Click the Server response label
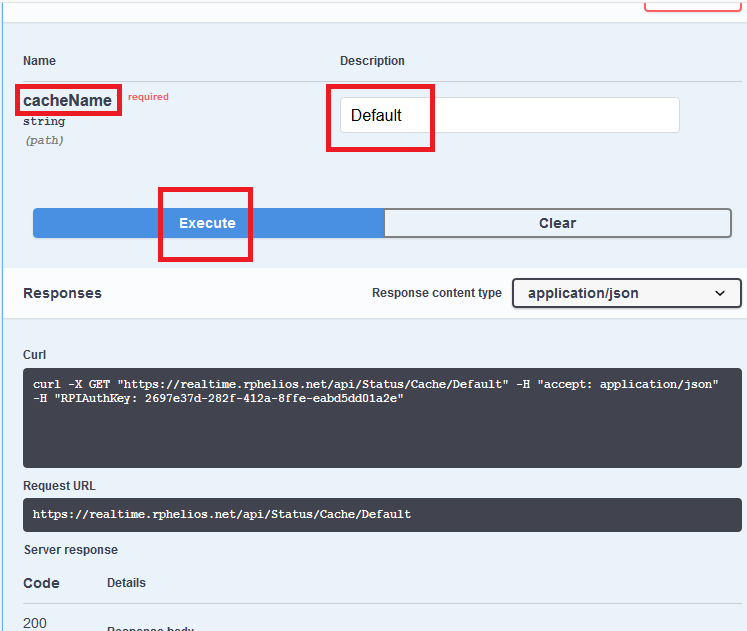This screenshot has height=631, width=747. point(70,550)
